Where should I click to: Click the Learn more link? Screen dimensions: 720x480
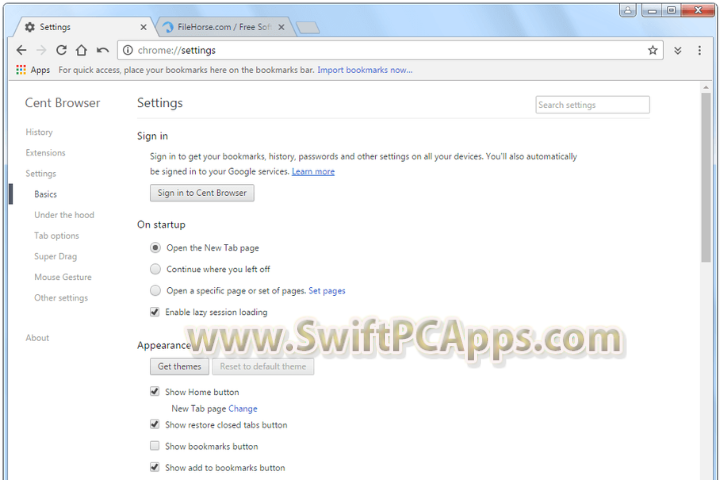click(313, 171)
